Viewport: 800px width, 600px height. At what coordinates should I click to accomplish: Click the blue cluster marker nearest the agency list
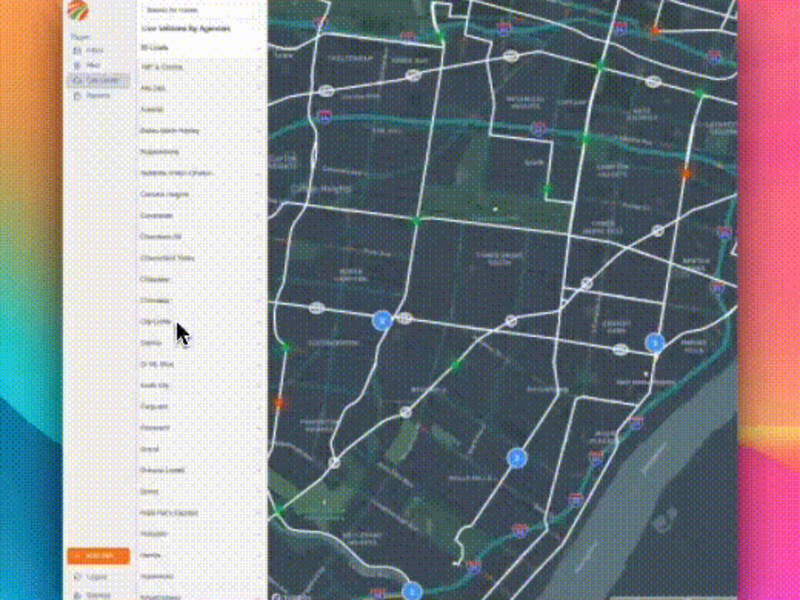[x=382, y=320]
